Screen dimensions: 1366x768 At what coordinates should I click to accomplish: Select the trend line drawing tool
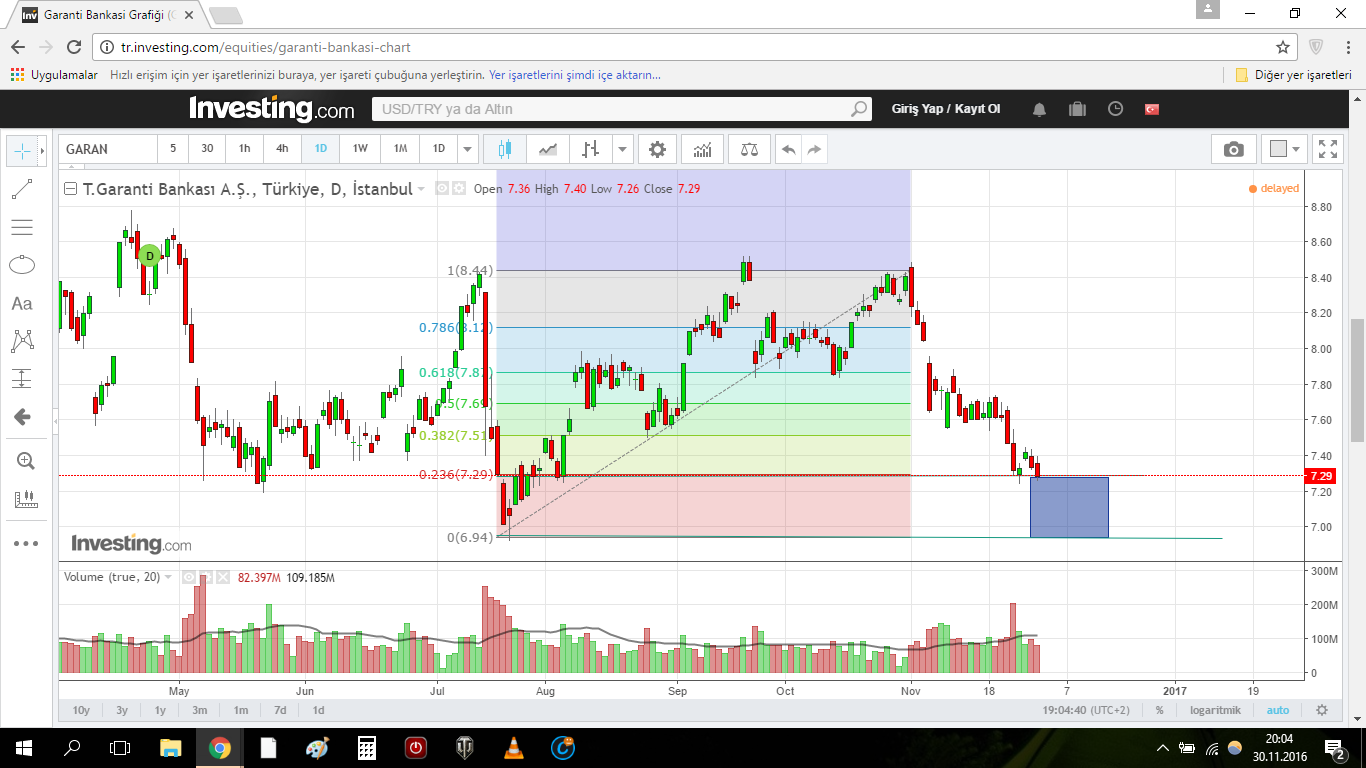(22, 189)
